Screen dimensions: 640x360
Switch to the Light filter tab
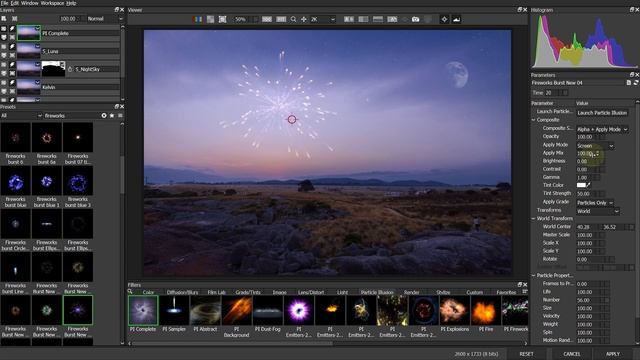342,292
